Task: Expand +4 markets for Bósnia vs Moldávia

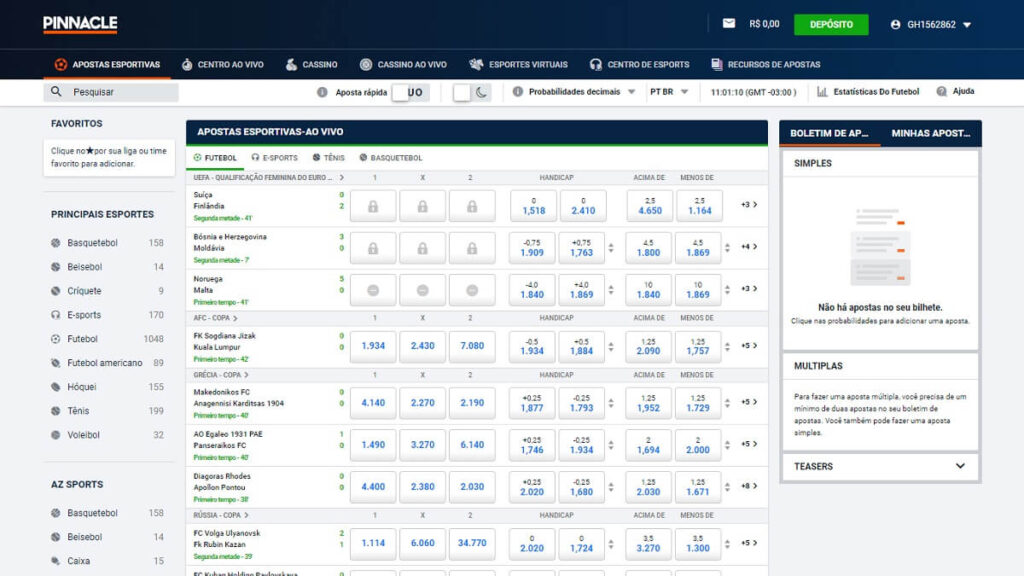Action: coord(749,246)
